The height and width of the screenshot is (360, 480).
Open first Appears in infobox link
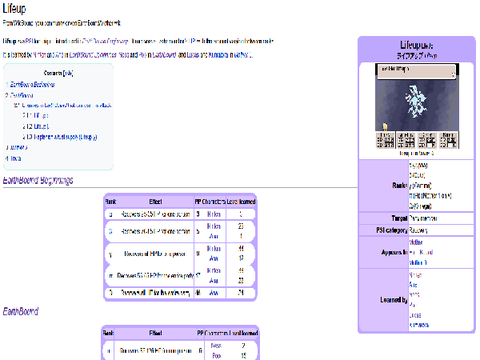tap(416, 242)
